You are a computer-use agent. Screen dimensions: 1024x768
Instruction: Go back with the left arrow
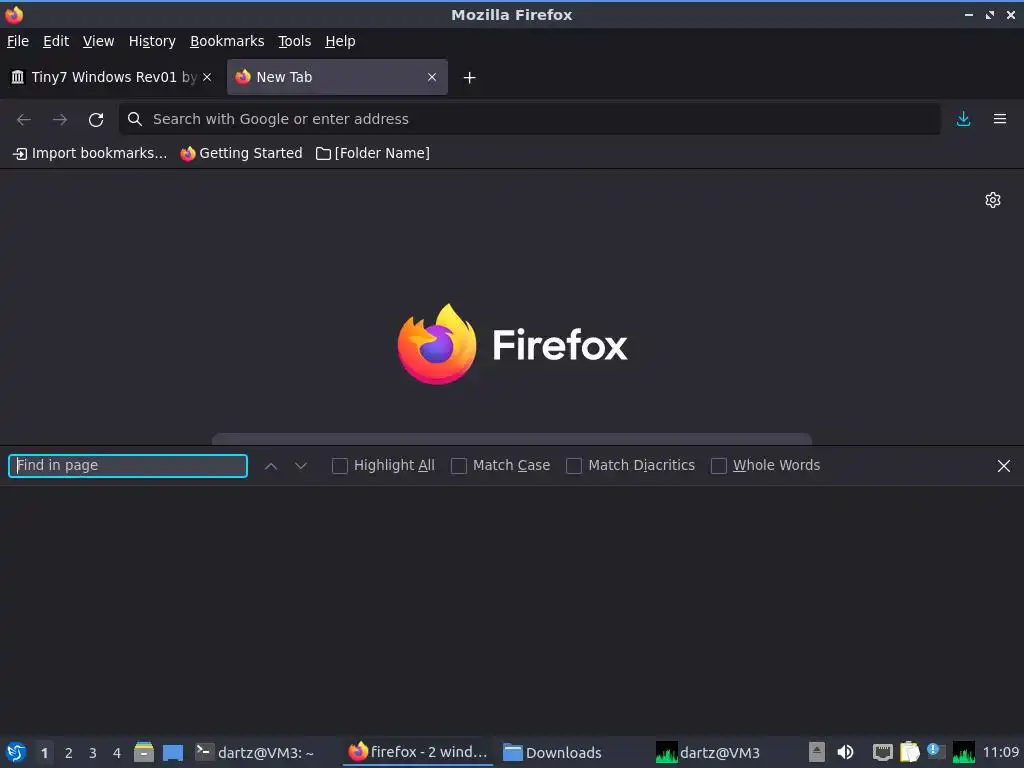(24, 120)
